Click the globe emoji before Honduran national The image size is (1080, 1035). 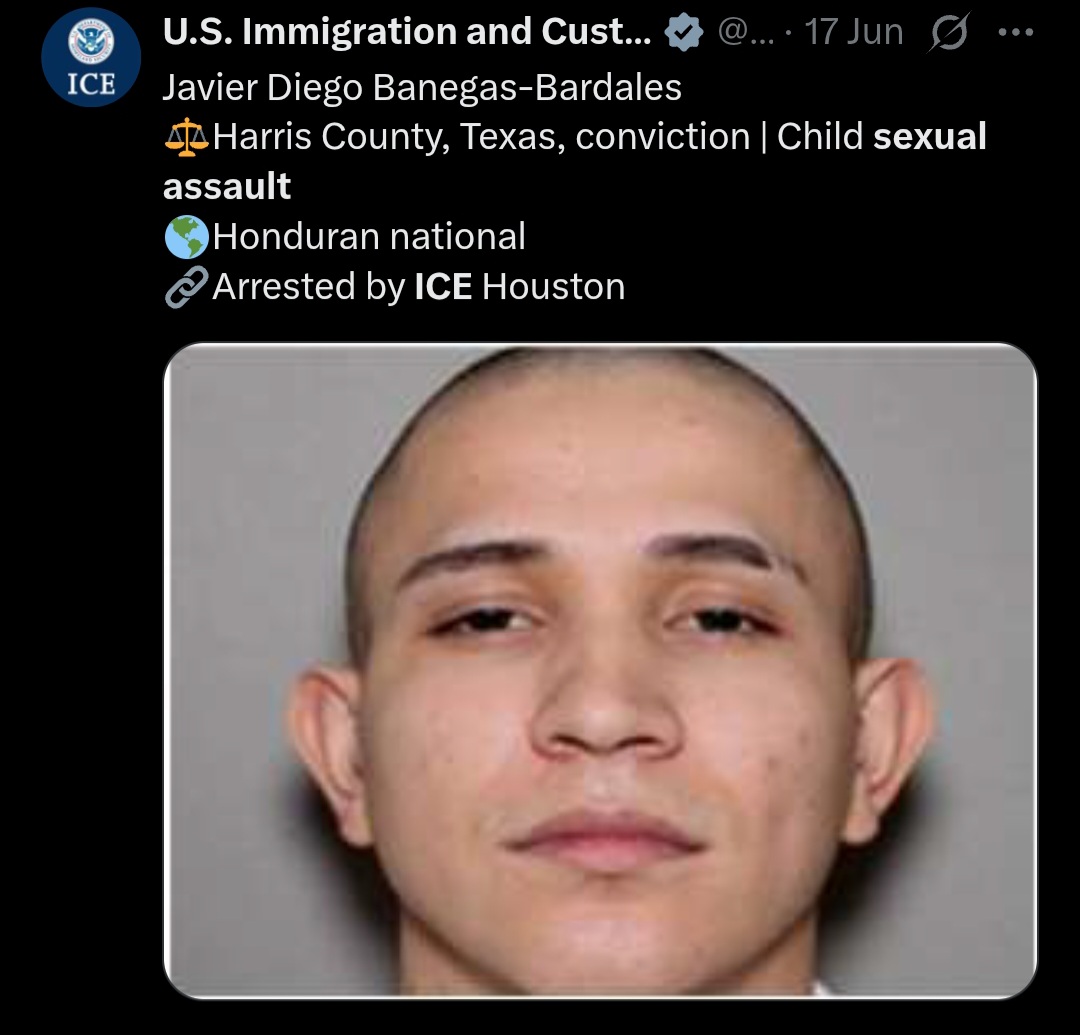(x=186, y=237)
